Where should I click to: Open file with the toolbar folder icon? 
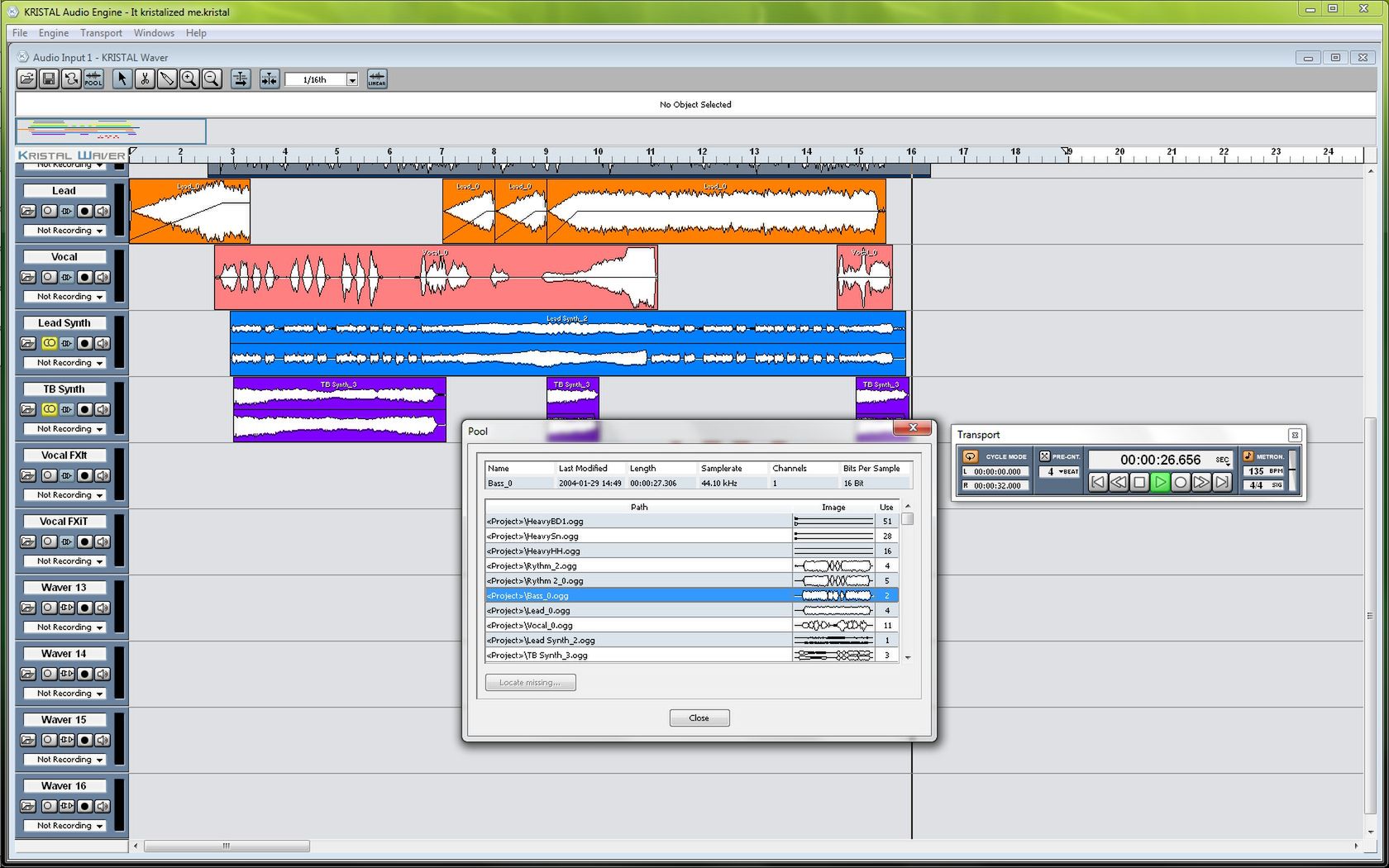tap(26, 79)
